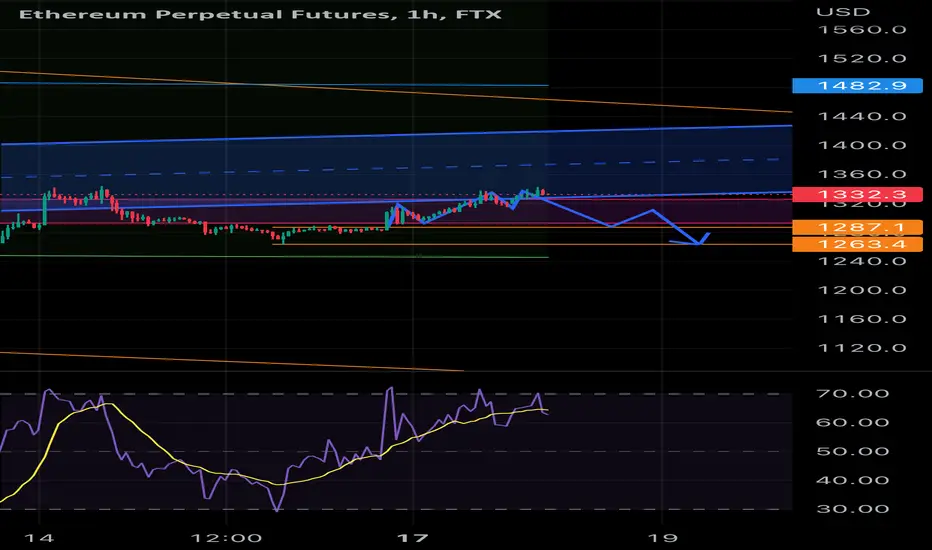Screen dimensions: 932x550
Task: Click the RSI 50.00 level label
Action: coord(853,451)
